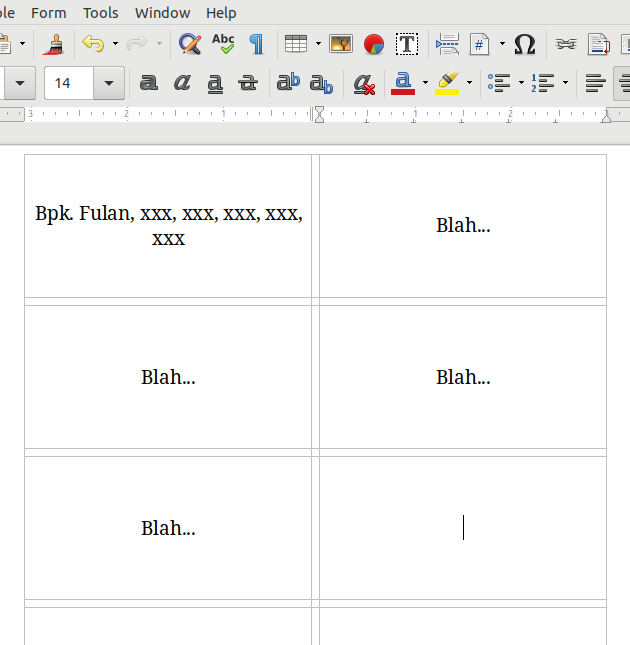The image size is (630, 645).
Task: Insert a footnote page icon
Action: tap(599, 44)
